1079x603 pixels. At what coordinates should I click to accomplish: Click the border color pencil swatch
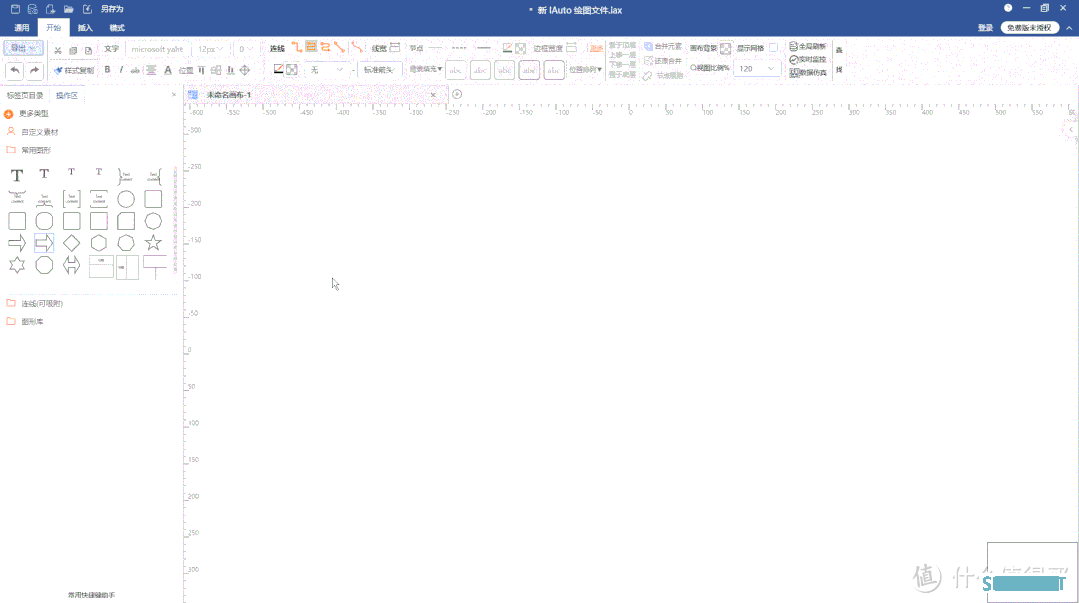[x=507, y=47]
